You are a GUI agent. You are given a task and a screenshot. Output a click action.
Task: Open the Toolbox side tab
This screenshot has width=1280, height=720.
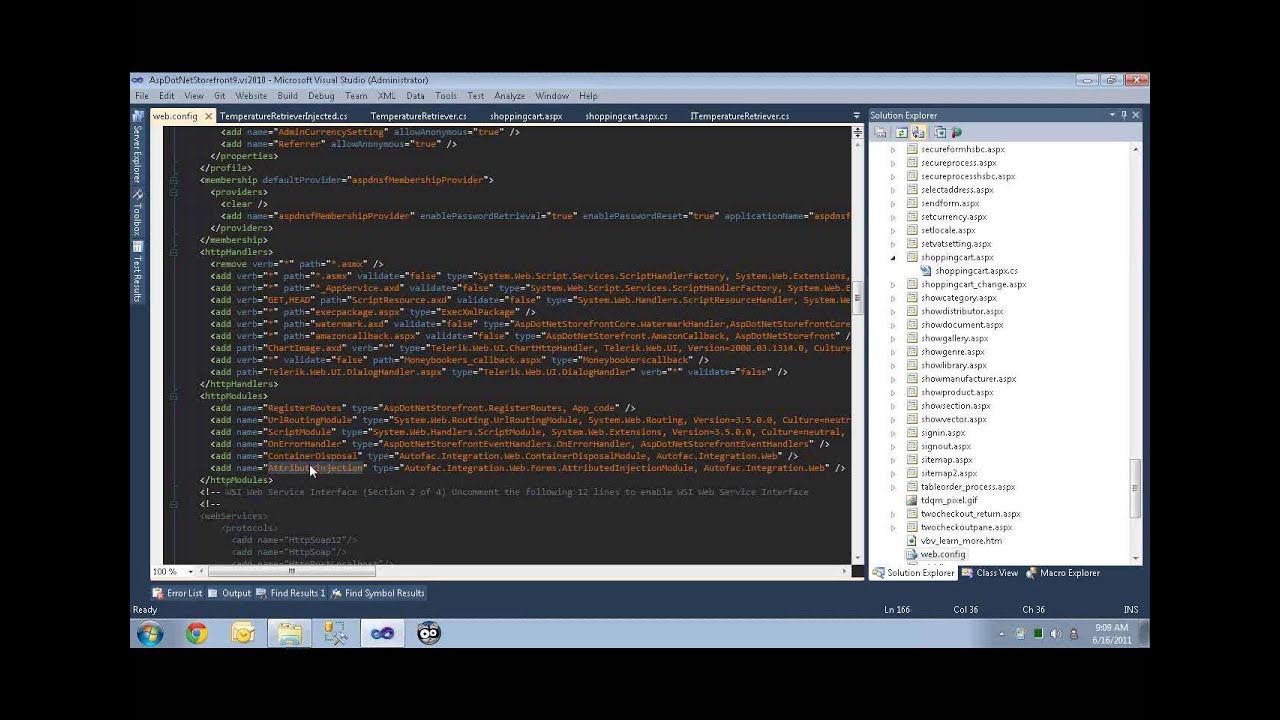[x=137, y=214]
